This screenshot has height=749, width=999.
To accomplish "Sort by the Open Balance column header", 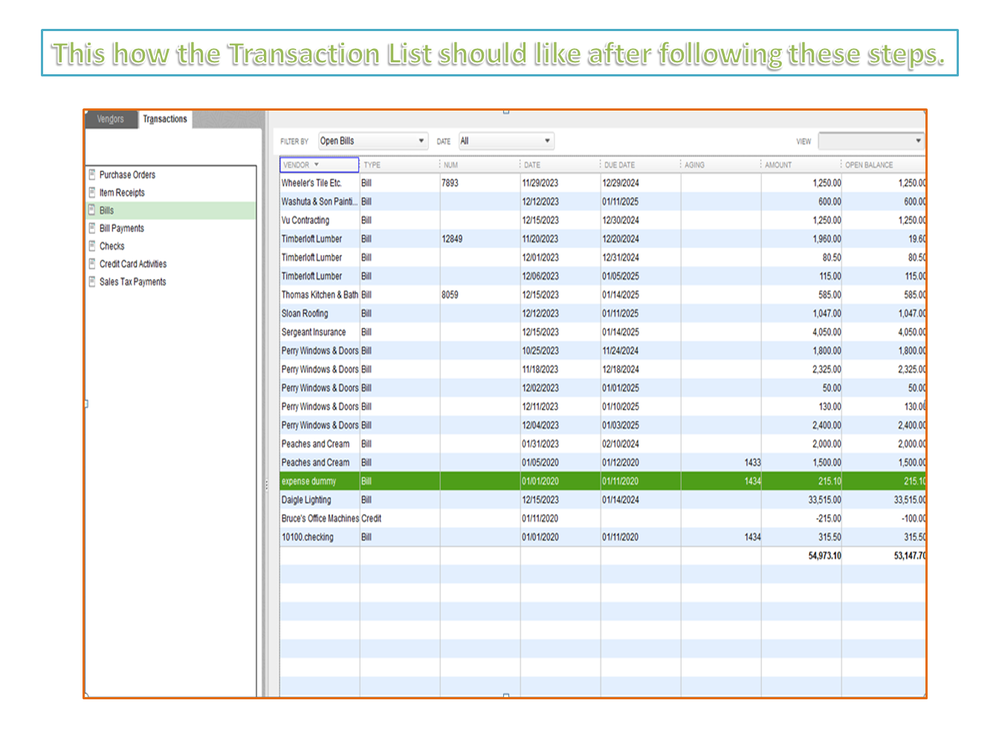I will tap(884, 164).
